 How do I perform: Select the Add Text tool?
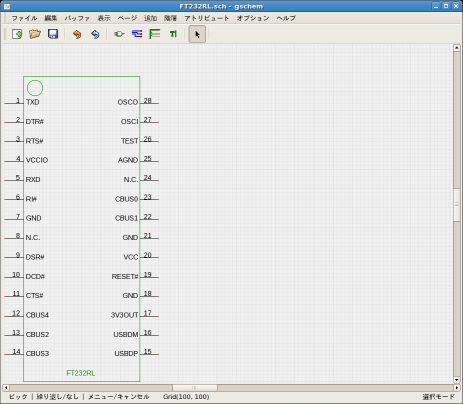pyautogui.click(x=173, y=34)
